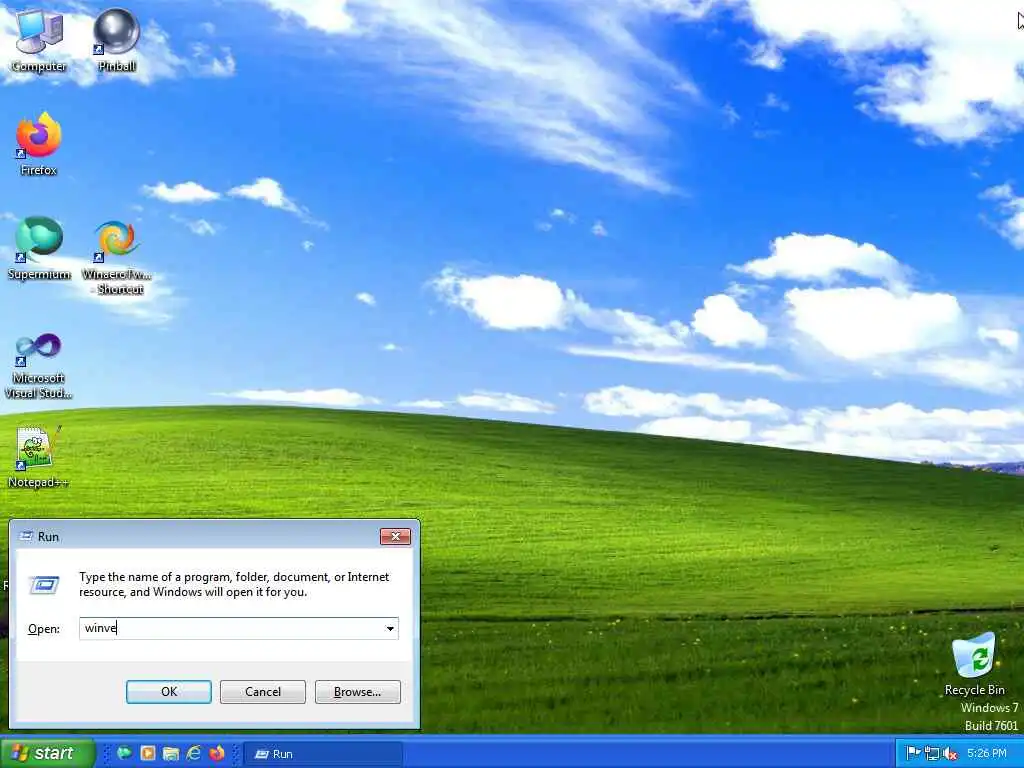
Task: Click the 5:26 PM clock
Action: [x=986, y=753]
